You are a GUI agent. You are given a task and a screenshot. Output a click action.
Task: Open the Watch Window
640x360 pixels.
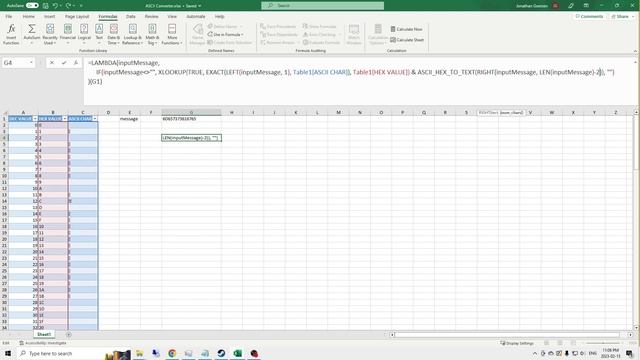[x=354, y=34]
